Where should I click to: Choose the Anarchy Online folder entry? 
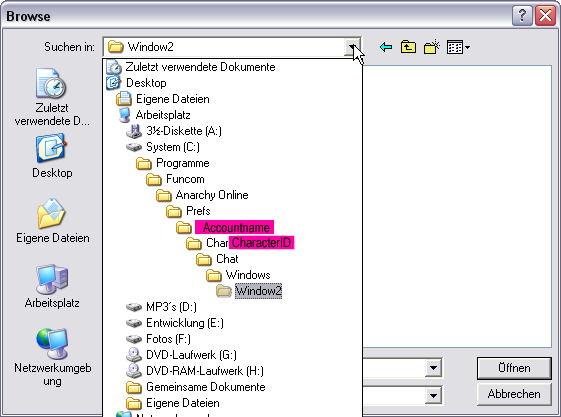(202, 195)
